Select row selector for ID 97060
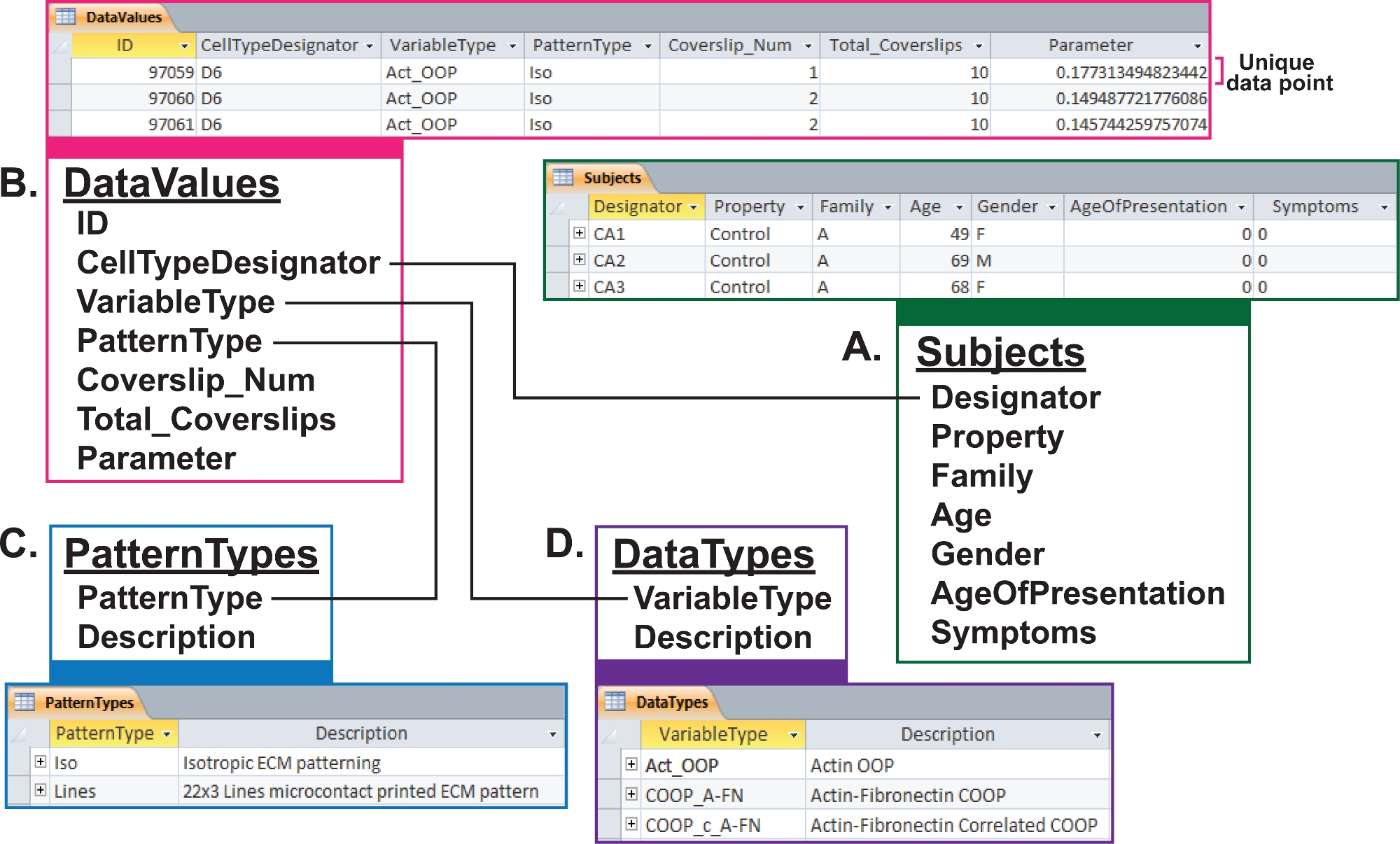1400x844 pixels. pos(60,98)
